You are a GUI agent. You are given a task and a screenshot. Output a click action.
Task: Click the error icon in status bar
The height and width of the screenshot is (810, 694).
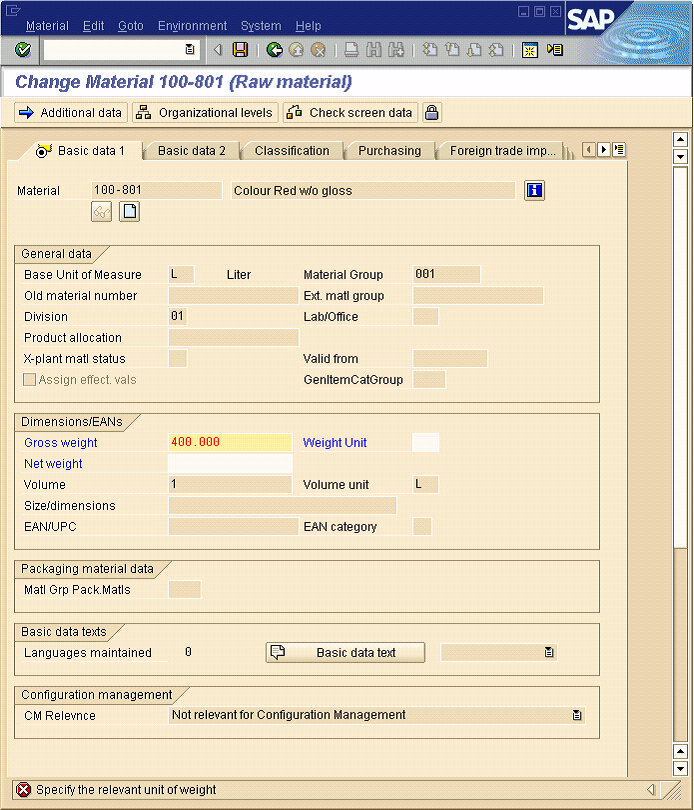click(x=23, y=790)
